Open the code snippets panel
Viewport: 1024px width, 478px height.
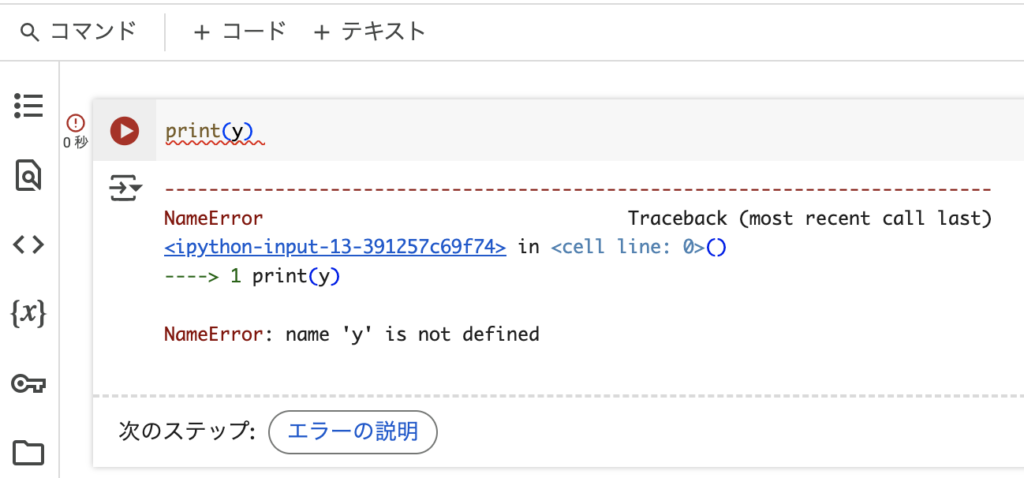tap(29, 245)
